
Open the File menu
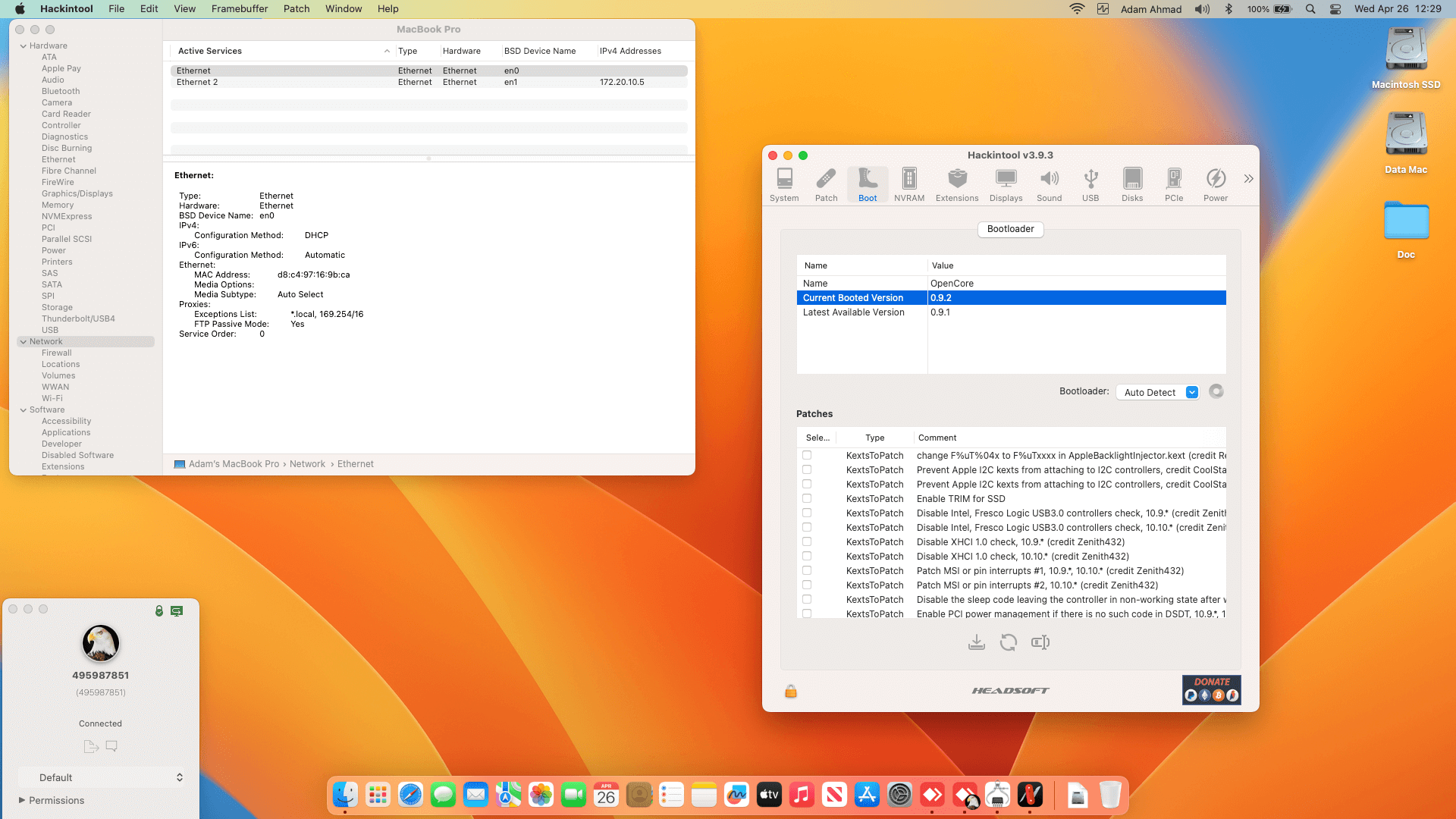[x=117, y=9]
